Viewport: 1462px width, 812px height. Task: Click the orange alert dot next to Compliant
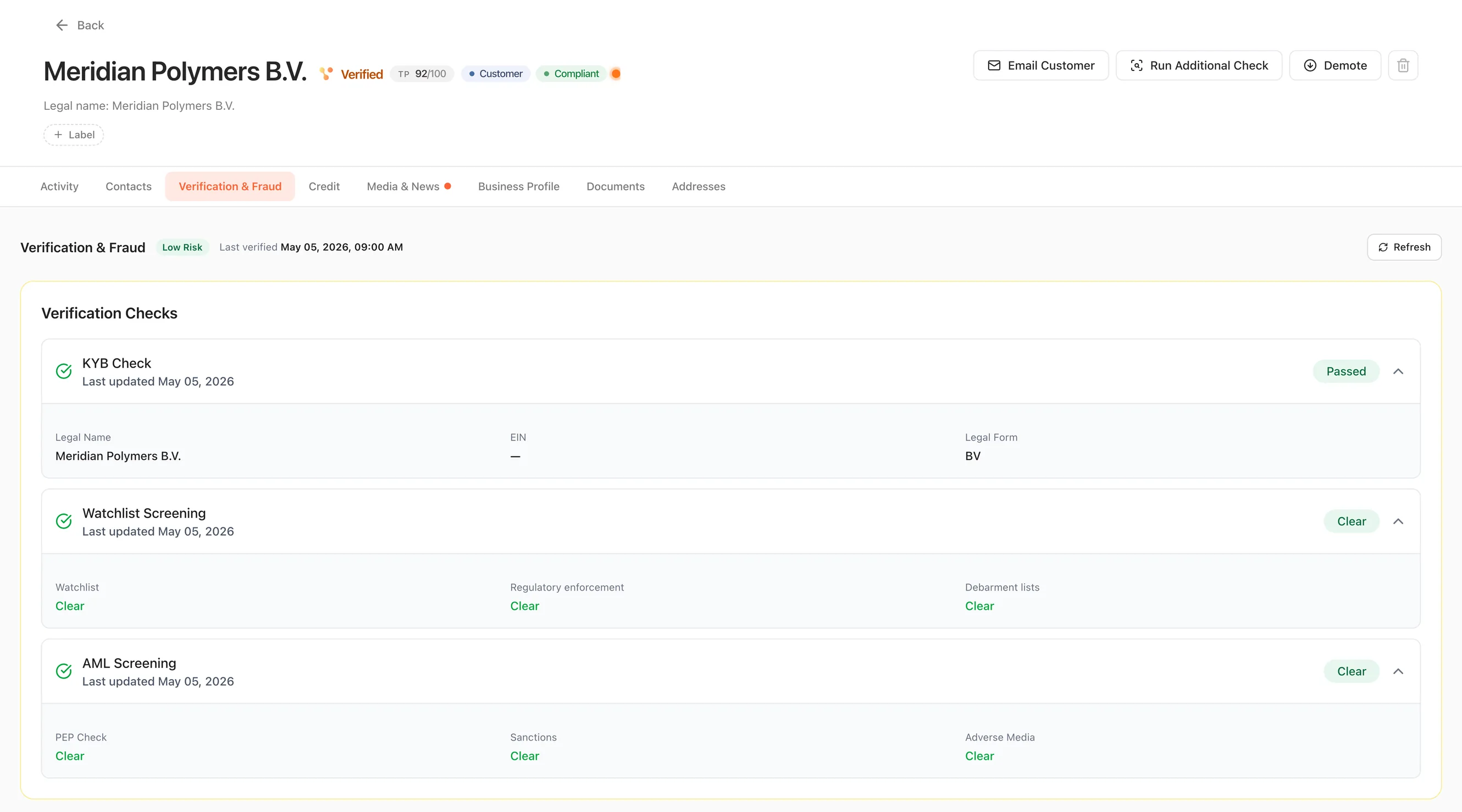616,74
